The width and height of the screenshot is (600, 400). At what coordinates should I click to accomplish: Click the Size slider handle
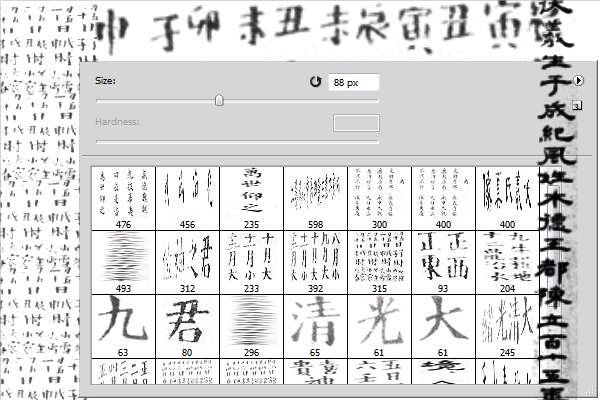[x=219, y=100]
